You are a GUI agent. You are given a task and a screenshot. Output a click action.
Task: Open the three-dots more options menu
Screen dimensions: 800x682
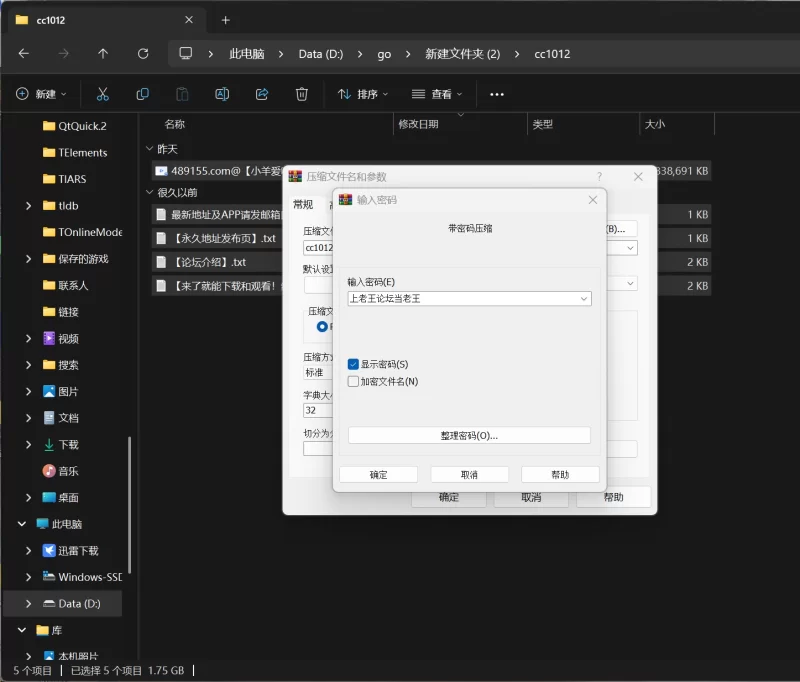496,94
